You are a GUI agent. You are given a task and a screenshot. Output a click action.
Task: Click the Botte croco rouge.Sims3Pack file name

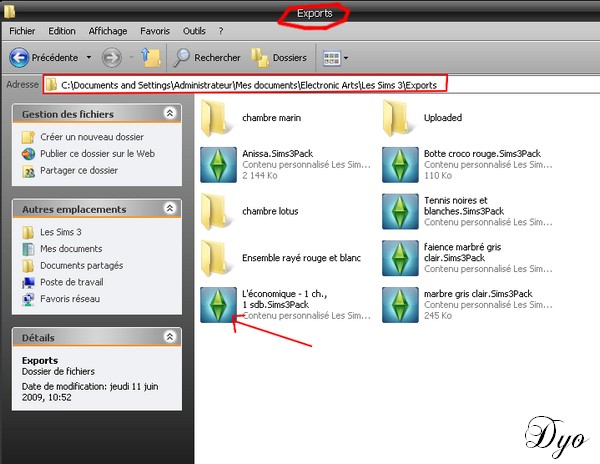pyautogui.click(x=482, y=154)
